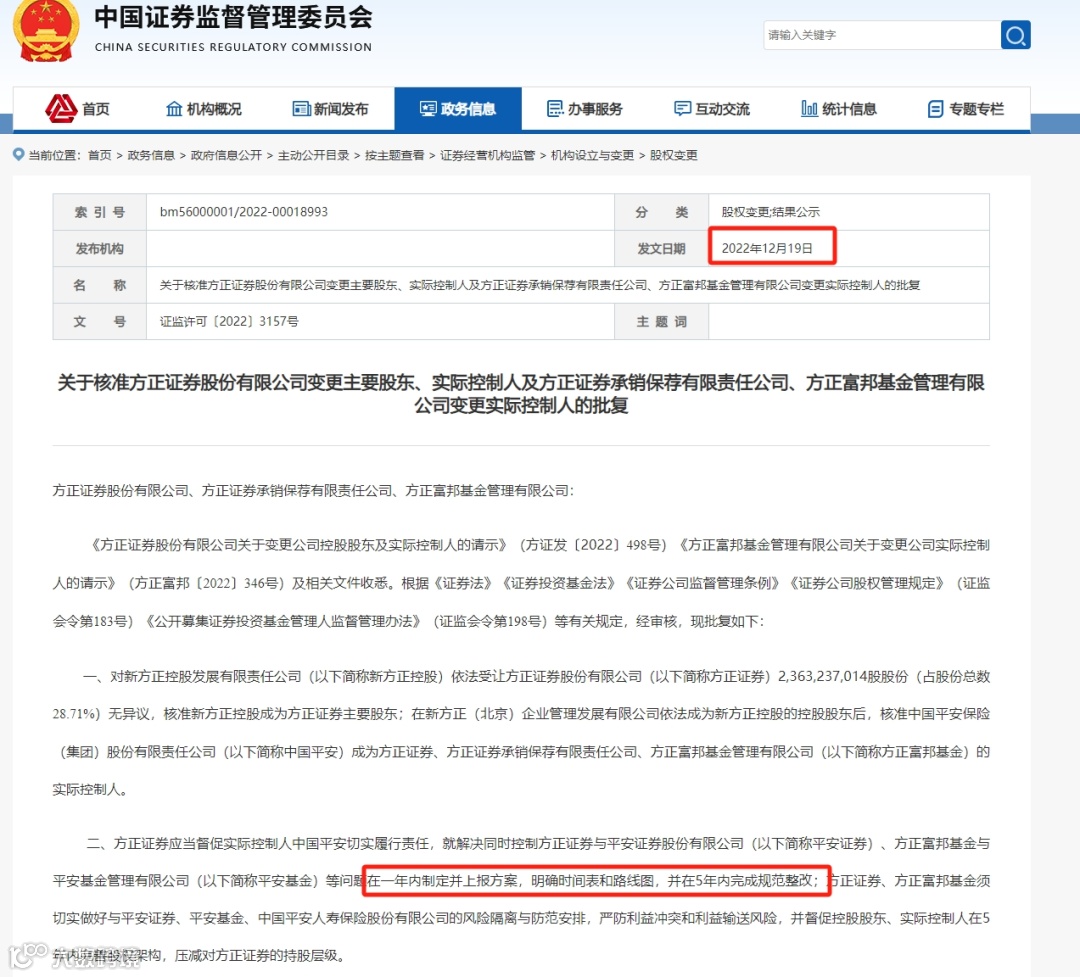Click the 主题词 label cell

pos(661,322)
